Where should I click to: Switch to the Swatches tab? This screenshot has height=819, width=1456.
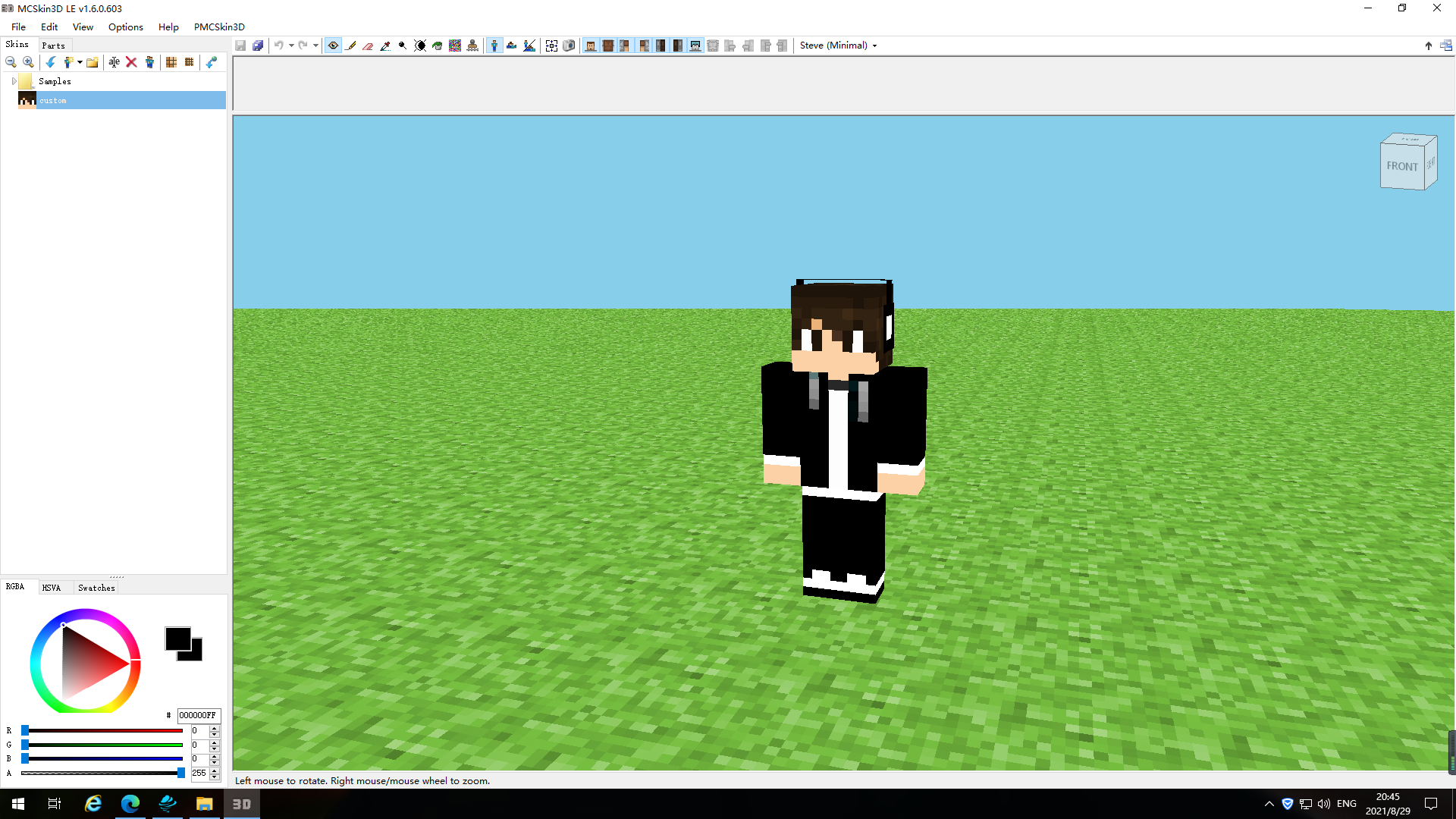96,588
